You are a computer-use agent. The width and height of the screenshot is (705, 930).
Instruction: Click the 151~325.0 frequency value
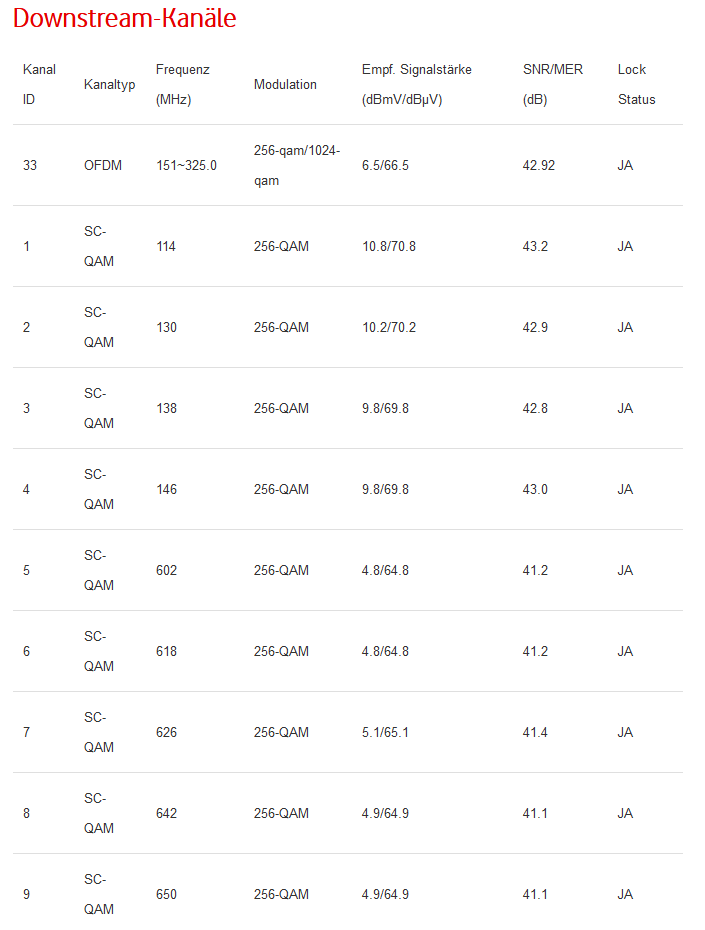click(x=186, y=165)
